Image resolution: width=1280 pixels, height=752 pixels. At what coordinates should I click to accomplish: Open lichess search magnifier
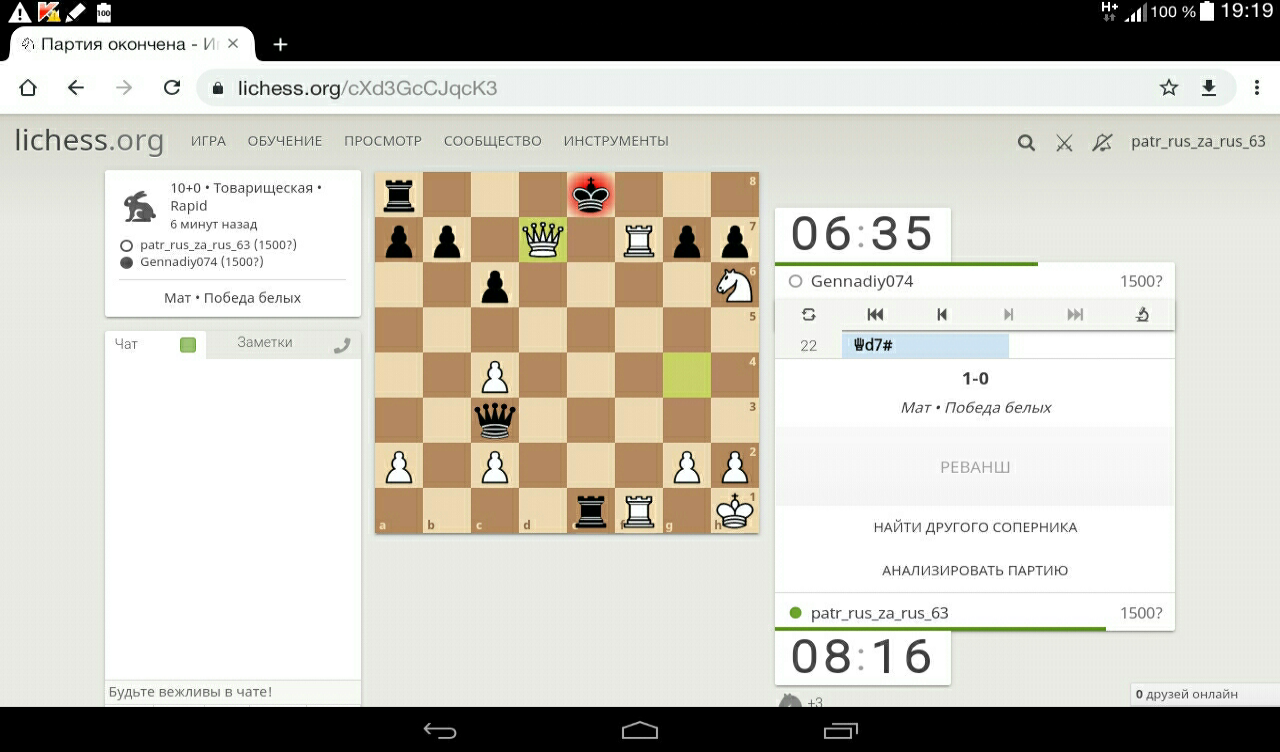pos(1026,142)
